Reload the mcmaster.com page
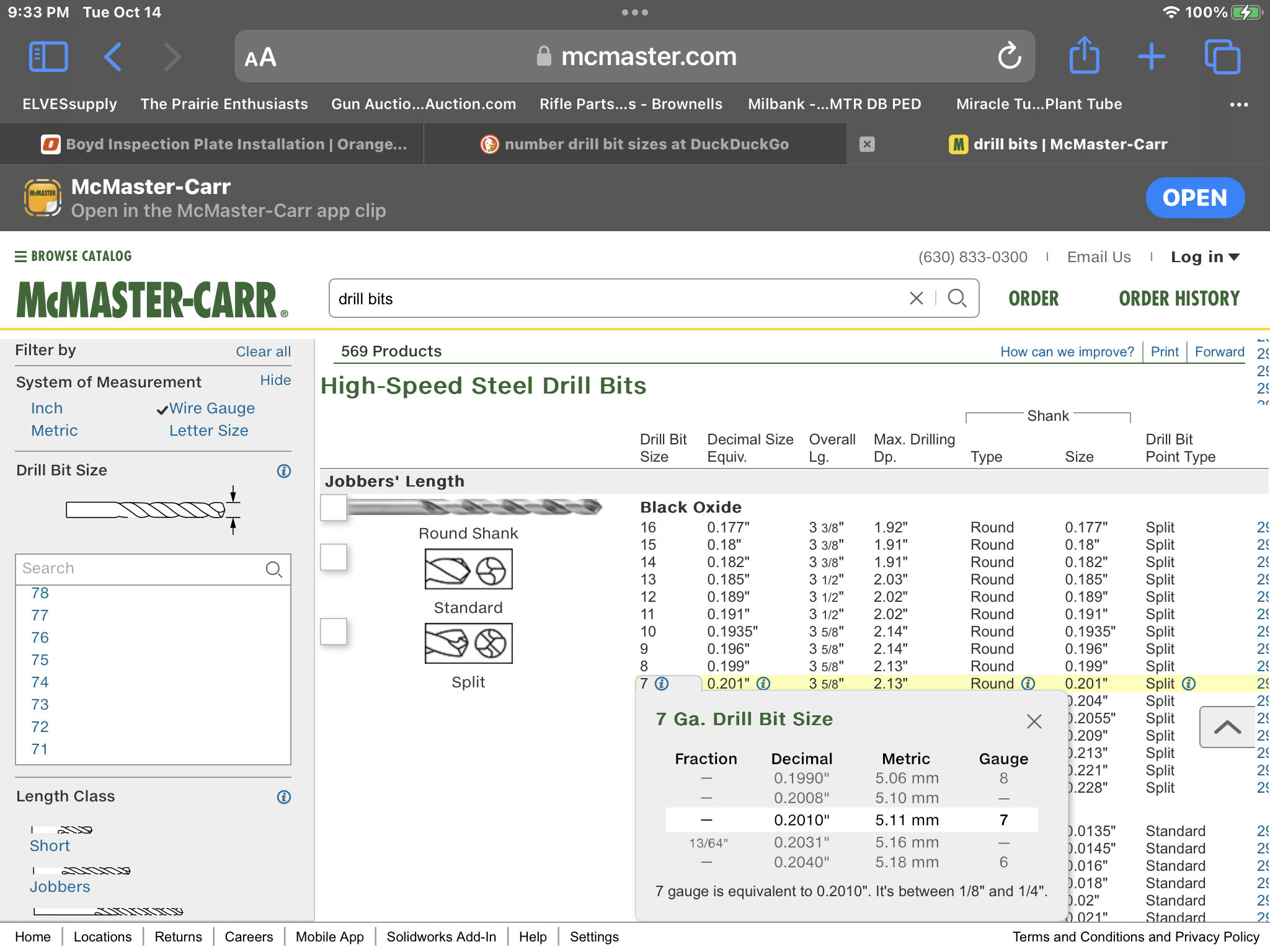The height and width of the screenshot is (952, 1270). 1009,57
